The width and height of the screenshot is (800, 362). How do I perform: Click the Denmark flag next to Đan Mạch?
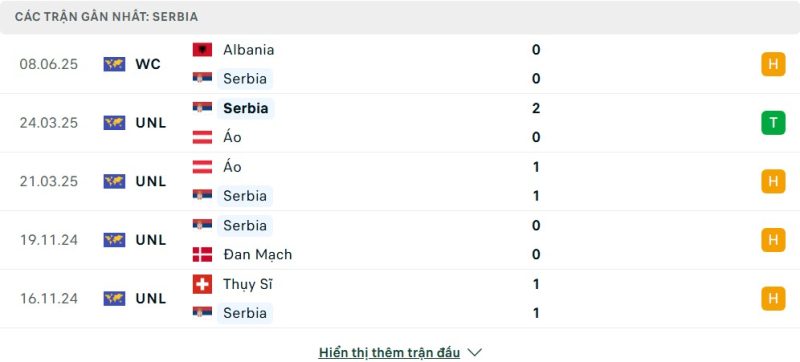click(202, 254)
